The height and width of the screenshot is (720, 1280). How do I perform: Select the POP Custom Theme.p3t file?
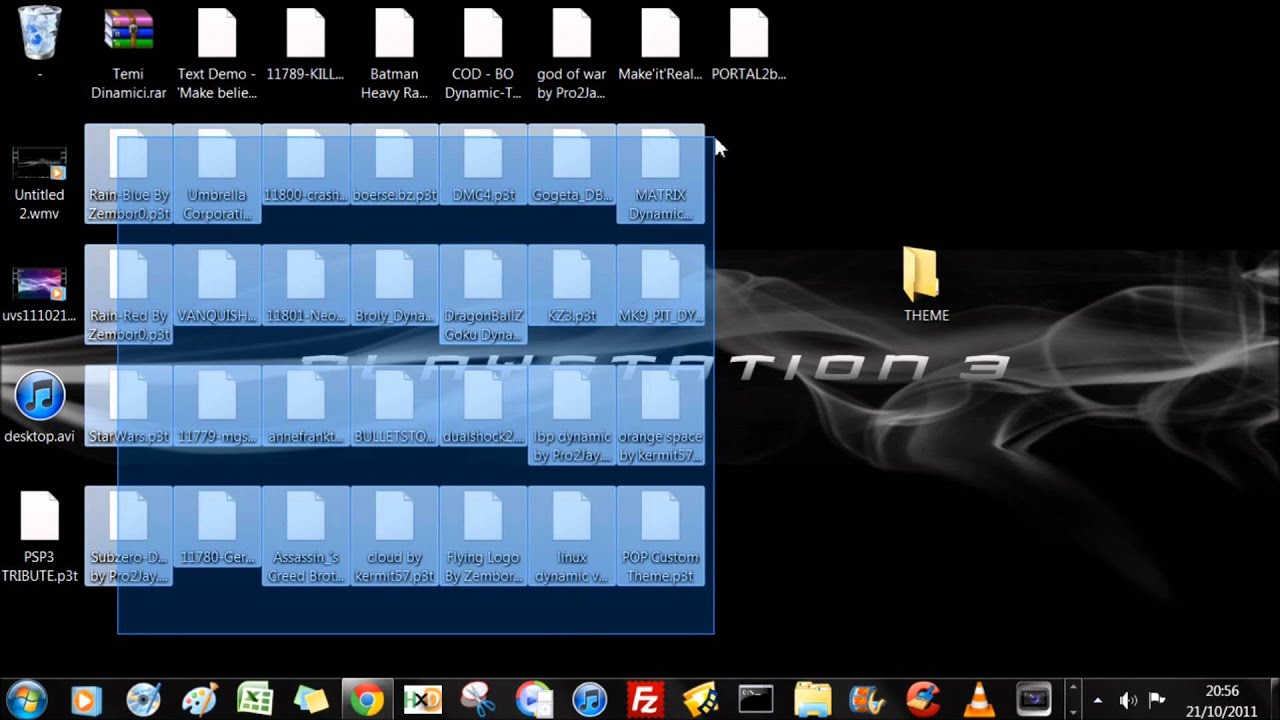coord(660,536)
